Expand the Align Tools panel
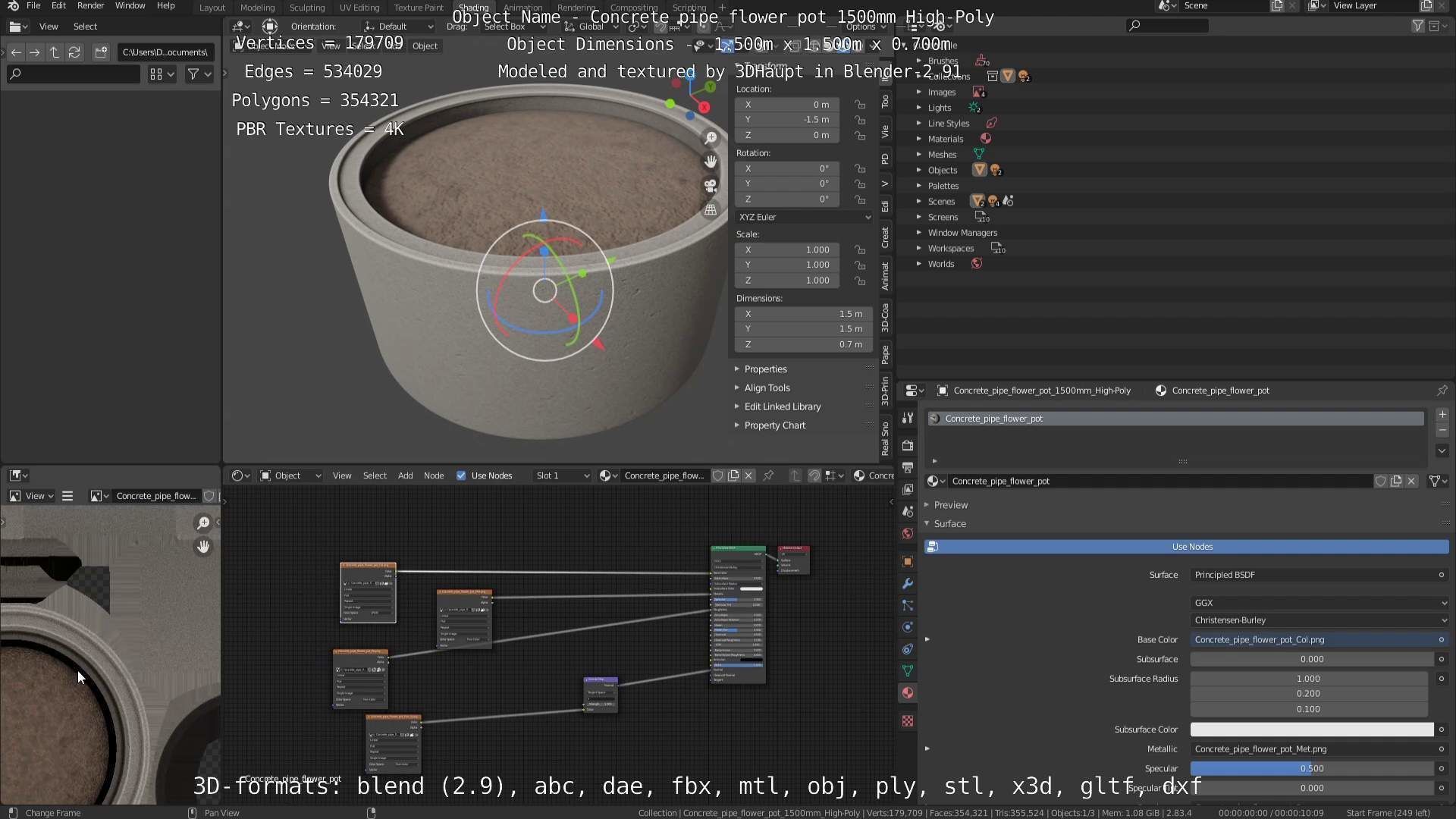1456x819 pixels. pyautogui.click(x=767, y=388)
